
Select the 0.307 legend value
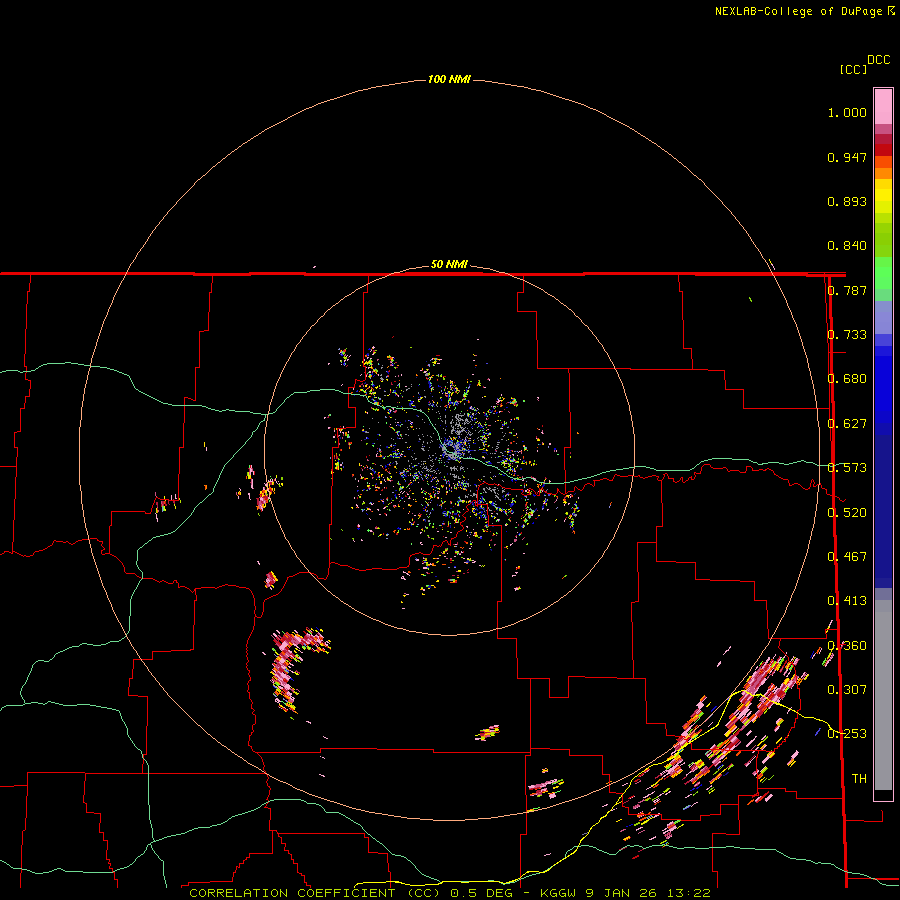(847, 690)
